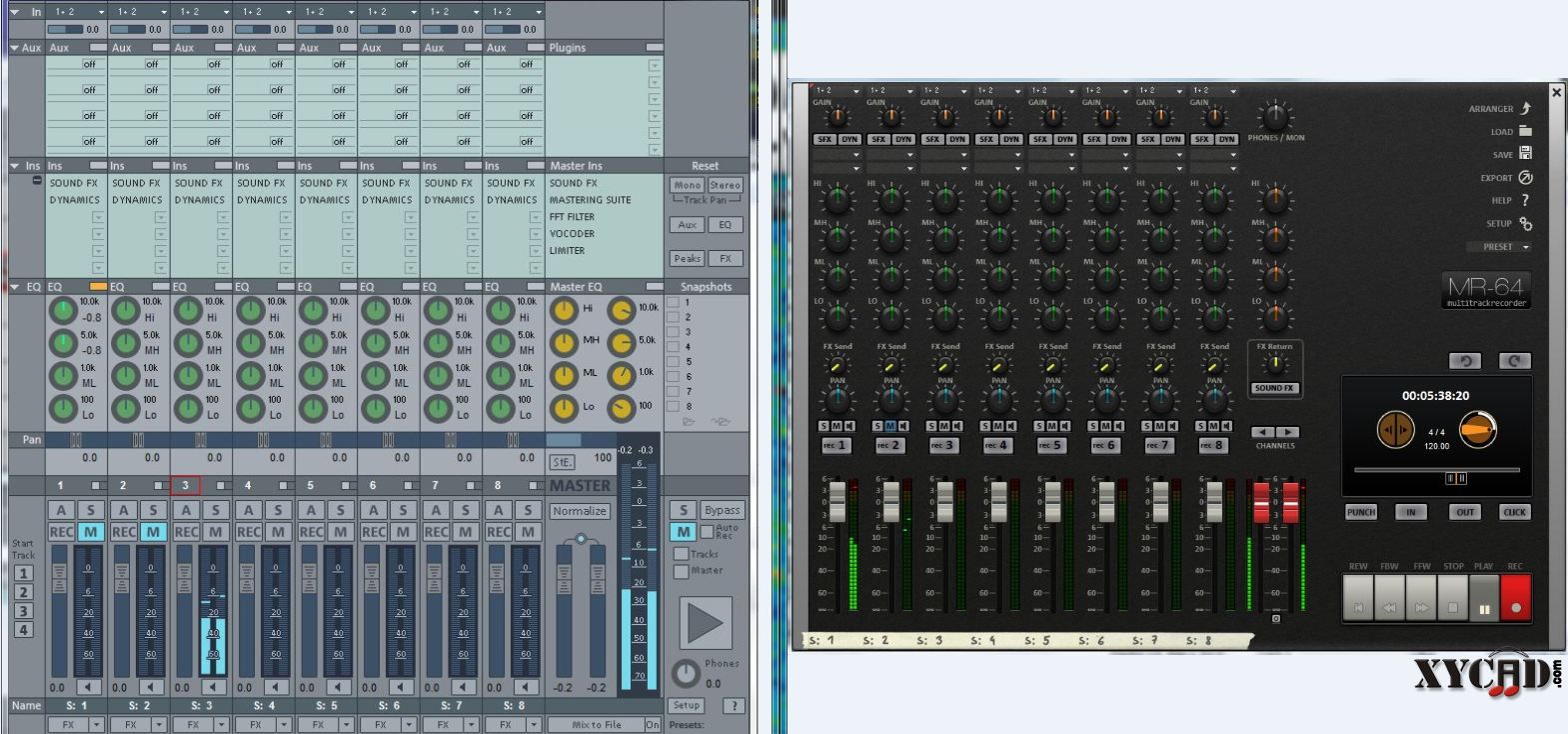Open FX dropdown under track S: 4

(284, 725)
